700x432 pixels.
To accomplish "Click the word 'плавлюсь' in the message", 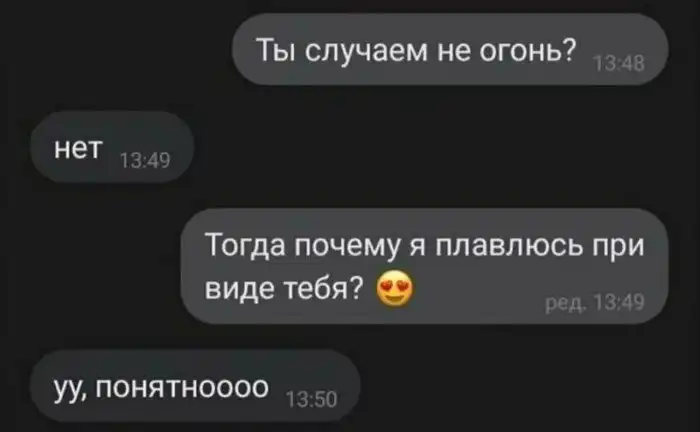I will coord(508,245).
